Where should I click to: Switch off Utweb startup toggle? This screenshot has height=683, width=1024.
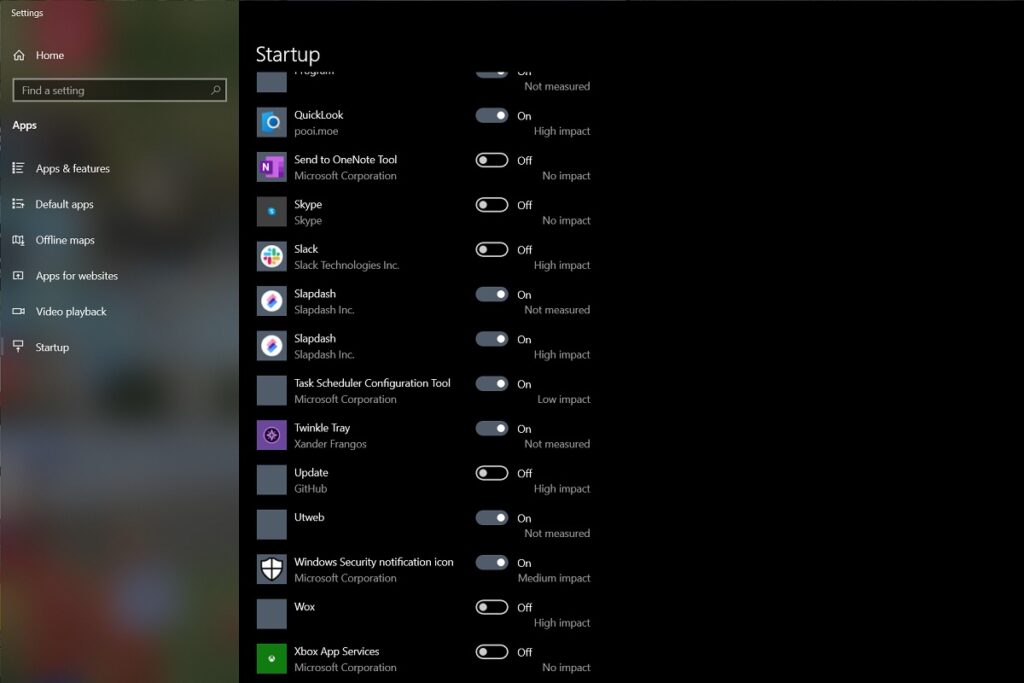[x=492, y=518]
